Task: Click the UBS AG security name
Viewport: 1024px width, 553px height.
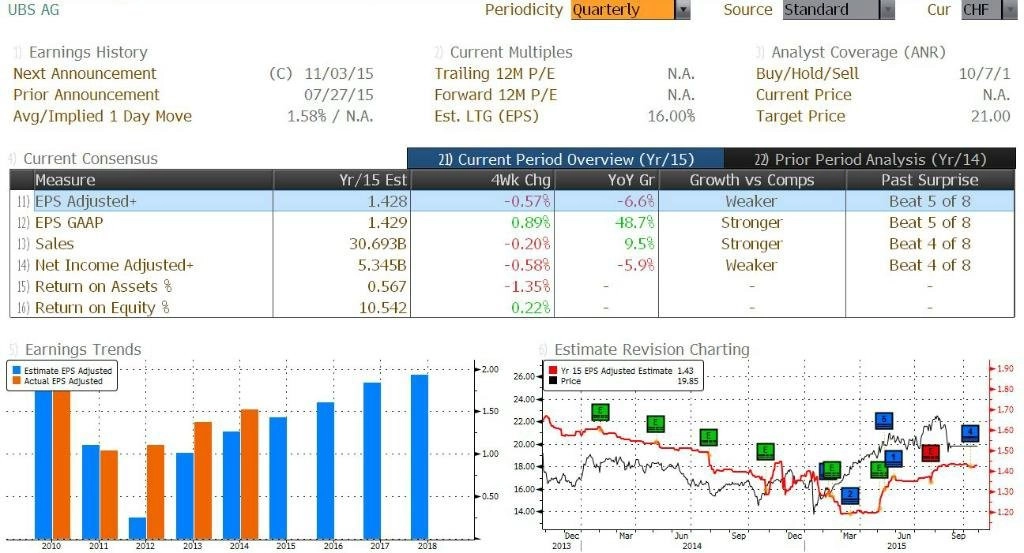Action: [33, 10]
